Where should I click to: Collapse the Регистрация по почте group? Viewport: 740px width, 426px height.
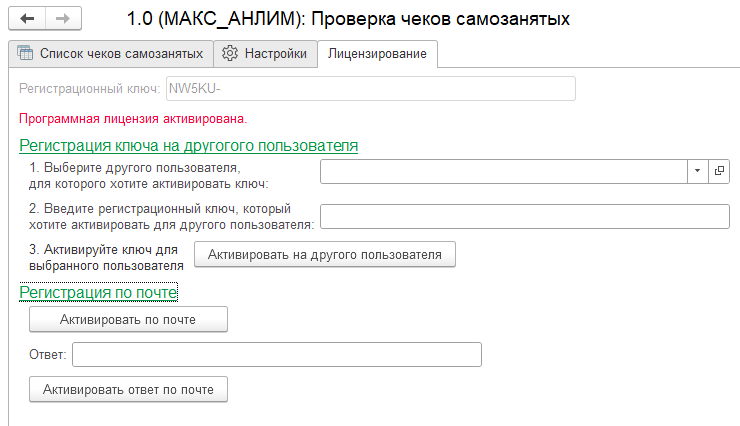click(98, 292)
